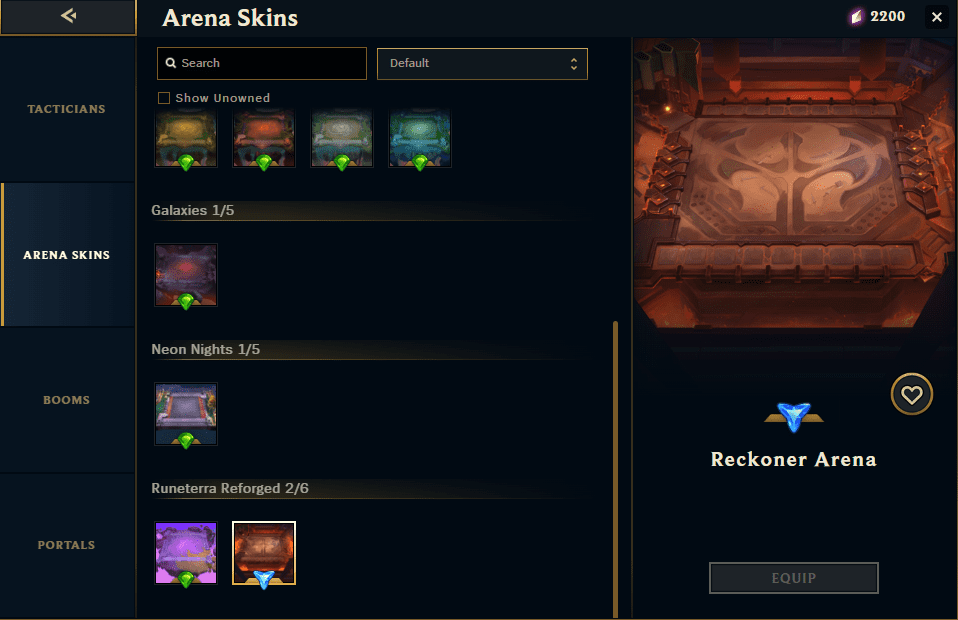This screenshot has height=620, width=958.
Task: Select the gray-green arena skin thumbnail
Action: (342, 139)
